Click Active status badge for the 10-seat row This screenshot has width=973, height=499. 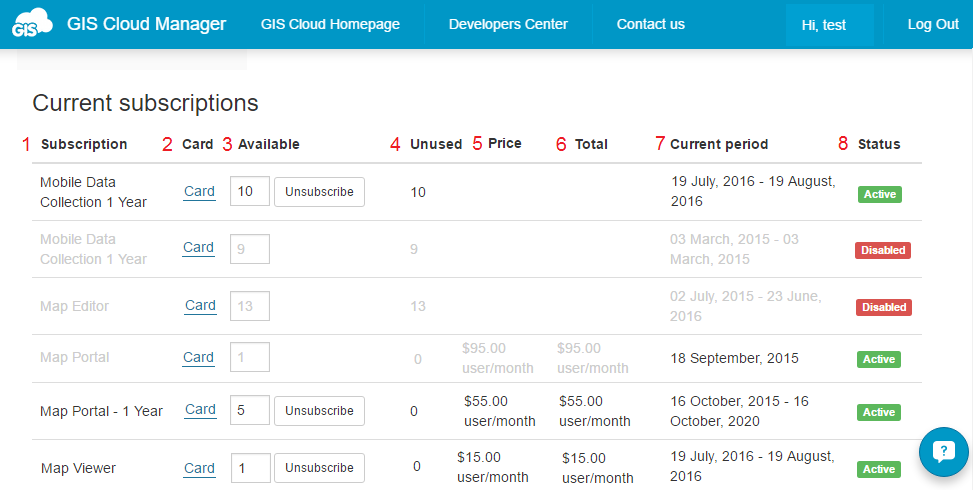coord(880,194)
